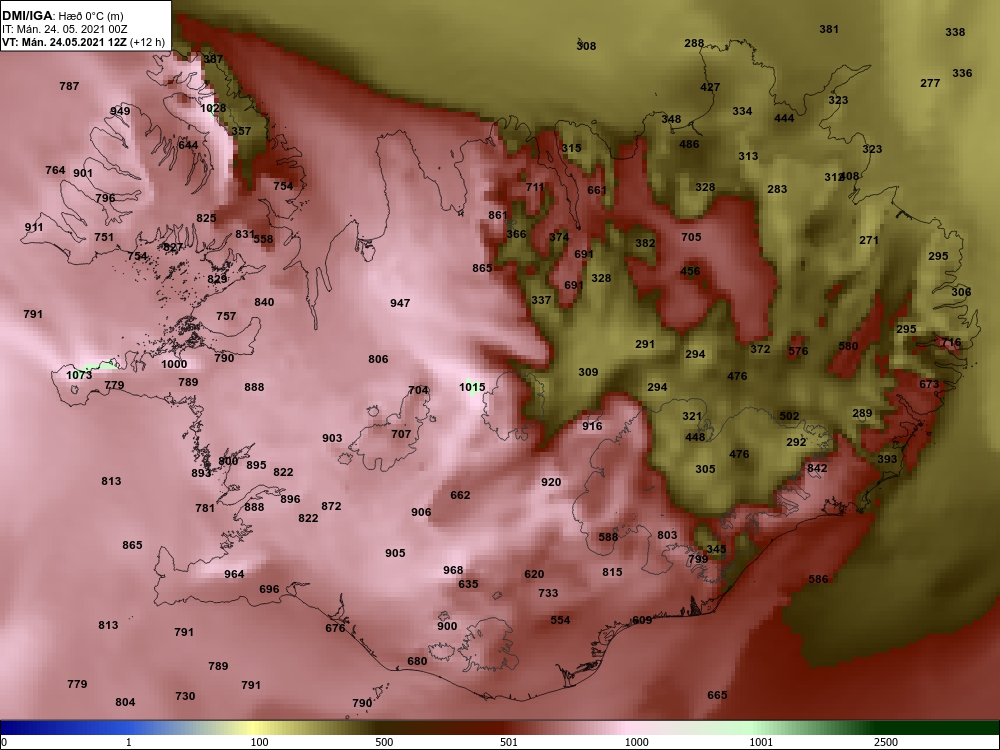Click the 2500 label on the color scale
The image size is (1000, 750).
(x=885, y=742)
